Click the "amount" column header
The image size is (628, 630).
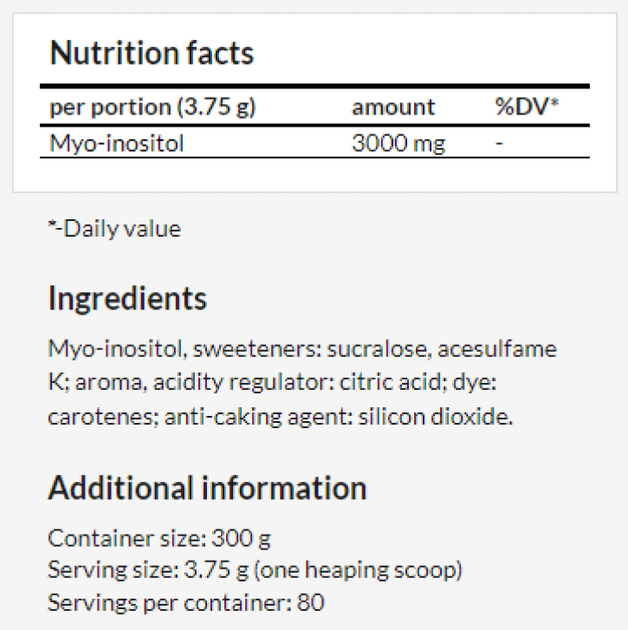pos(393,107)
